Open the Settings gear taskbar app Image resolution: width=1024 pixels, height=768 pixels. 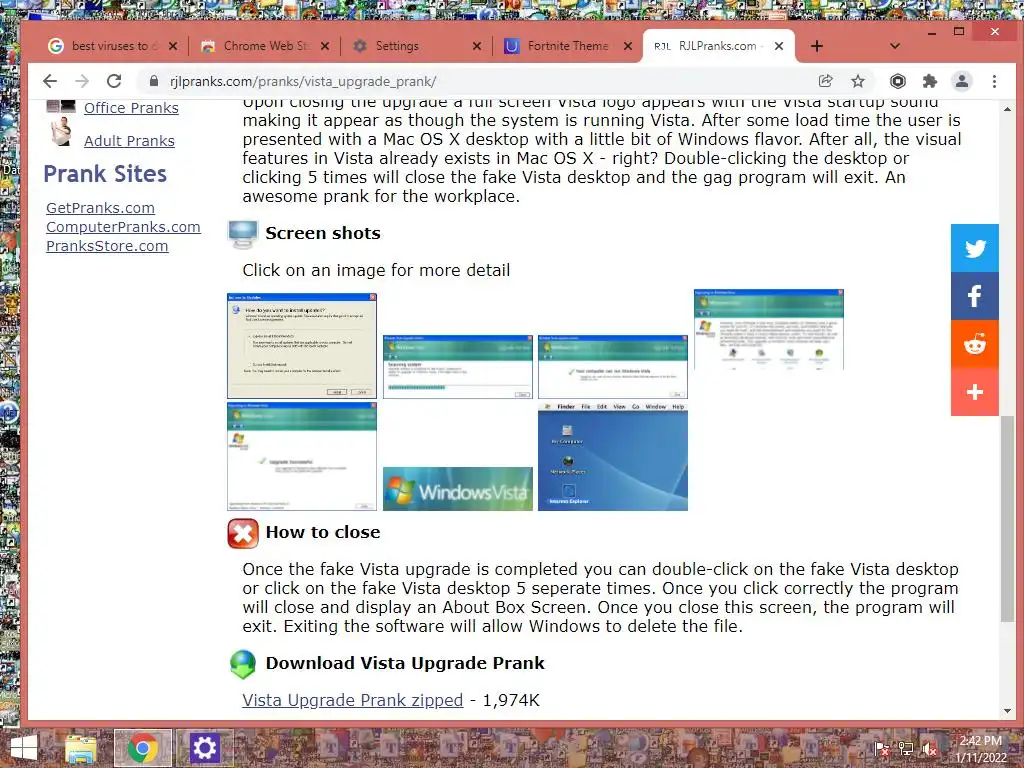click(x=204, y=748)
